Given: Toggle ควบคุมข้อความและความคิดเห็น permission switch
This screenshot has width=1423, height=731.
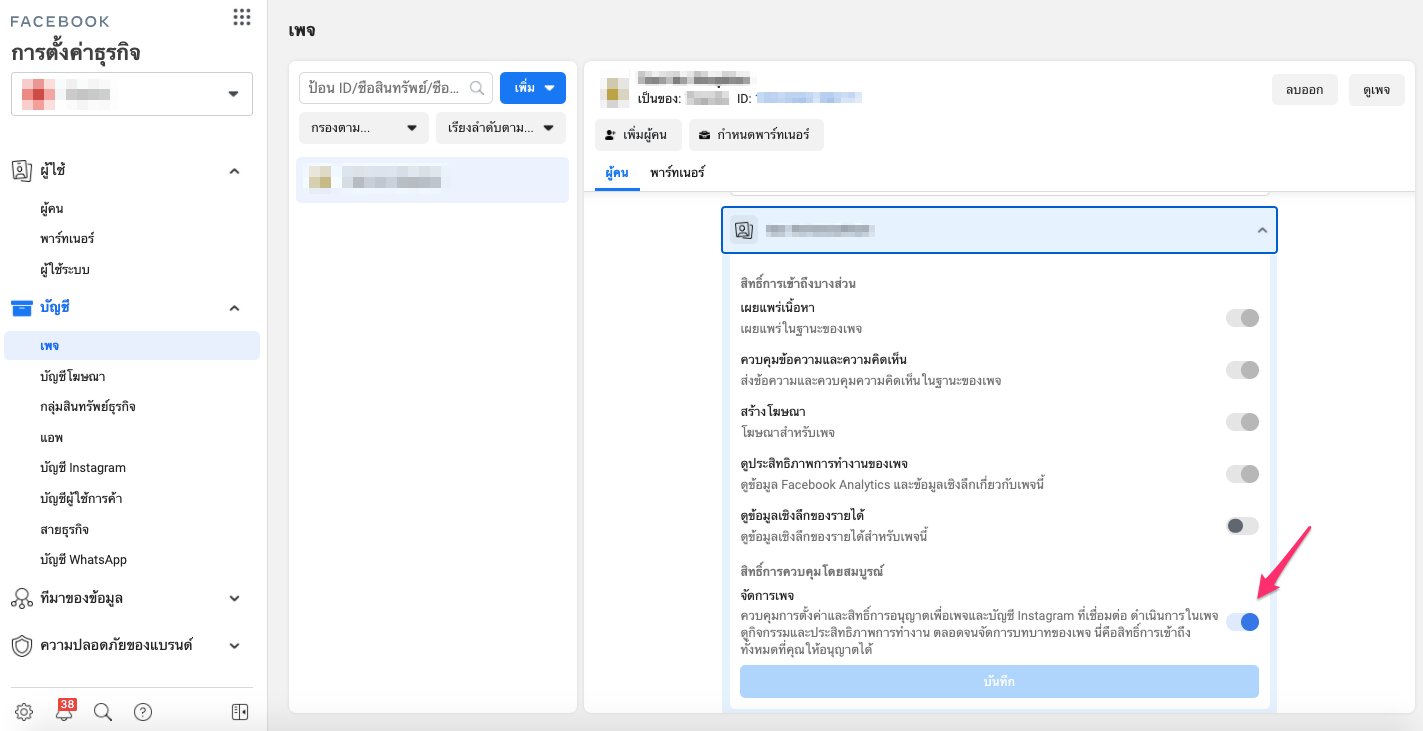Looking at the screenshot, I should coord(1242,370).
